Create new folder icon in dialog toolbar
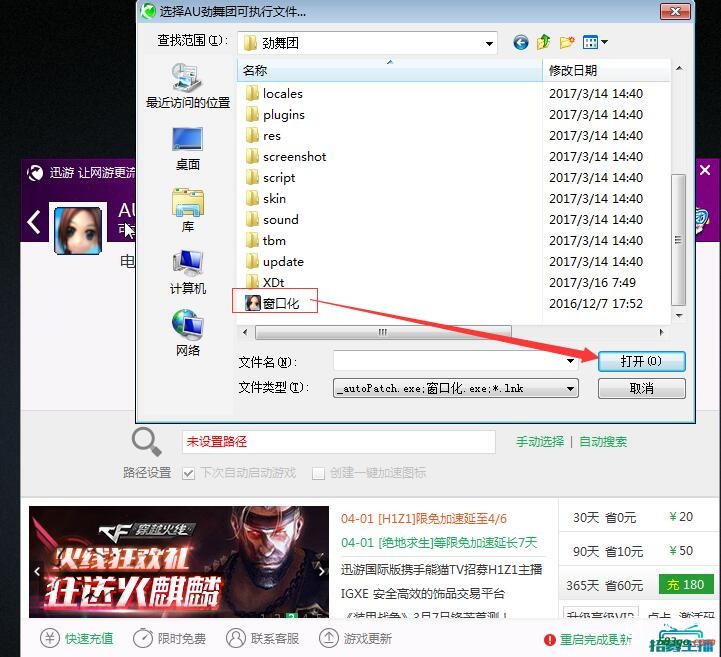Viewport: 721px width, 657px height. click(x=567, y=42)
